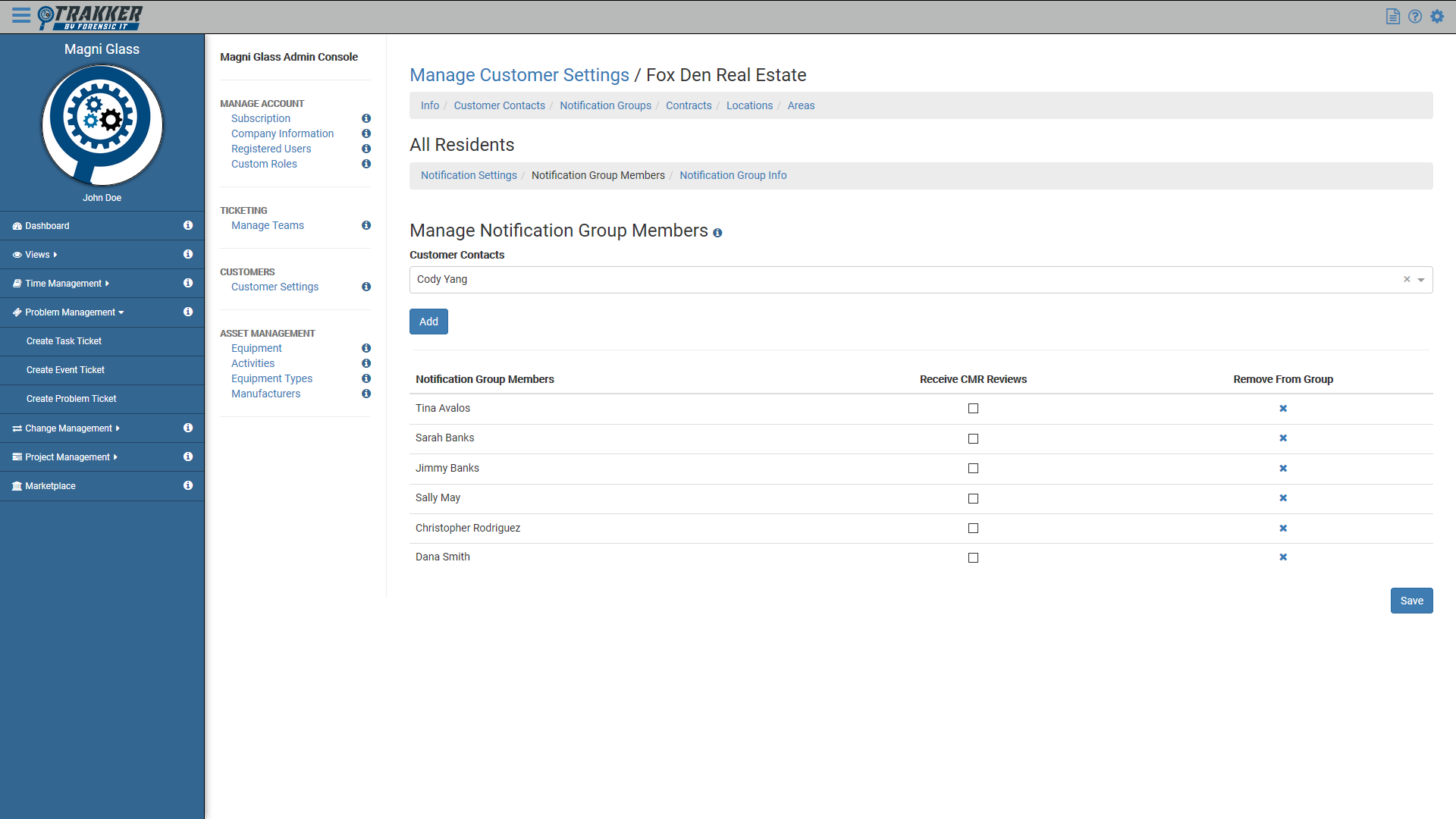This screenshot has width=1456, height=819.
Task: Click the help question mark icon
Action: [x=1415, y=17]
